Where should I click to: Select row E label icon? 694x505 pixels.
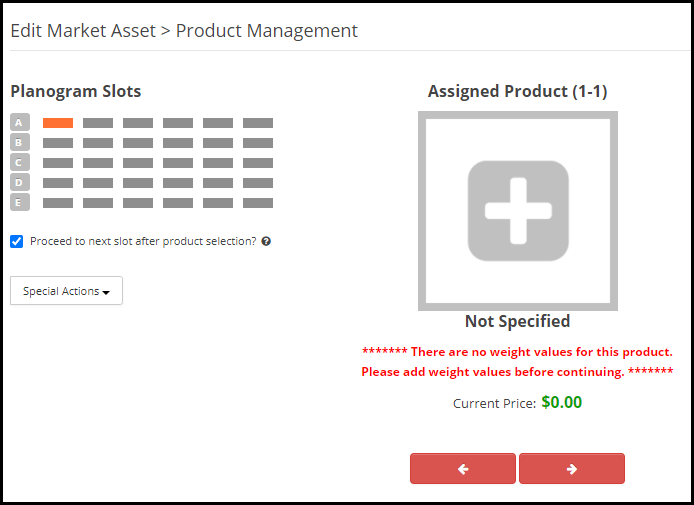[20, 202]
